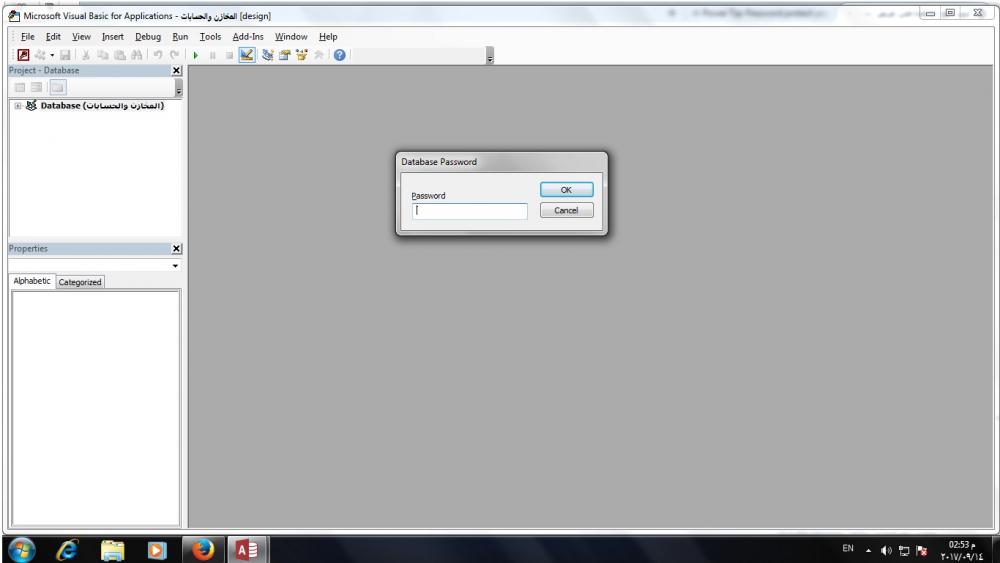The image size is (1000, 563).
Task: Toggle the Design Mode icon
Action: pyautogui.click(x=247, y=55)
